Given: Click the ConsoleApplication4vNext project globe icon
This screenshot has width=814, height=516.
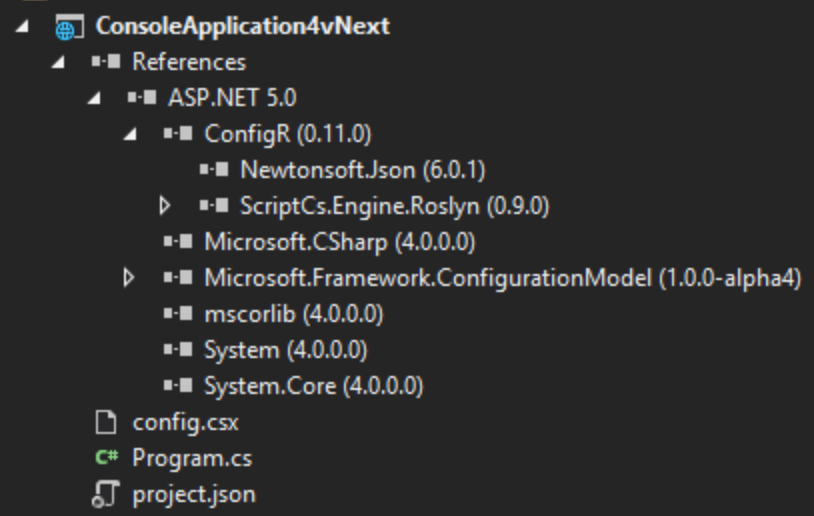Looking at the screenshot, I should 69,28.
